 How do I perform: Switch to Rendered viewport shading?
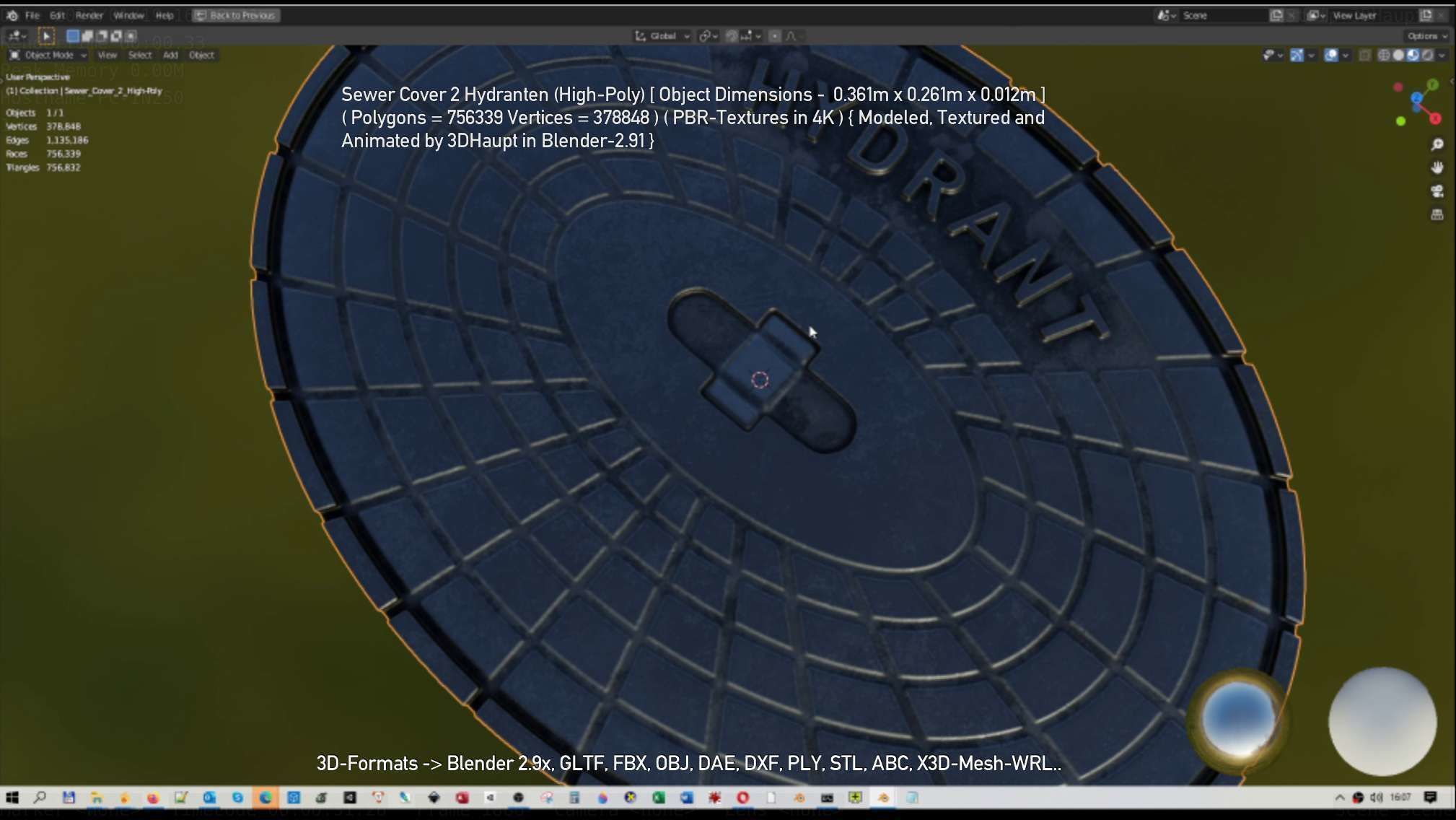click(x=1427, y=55)
